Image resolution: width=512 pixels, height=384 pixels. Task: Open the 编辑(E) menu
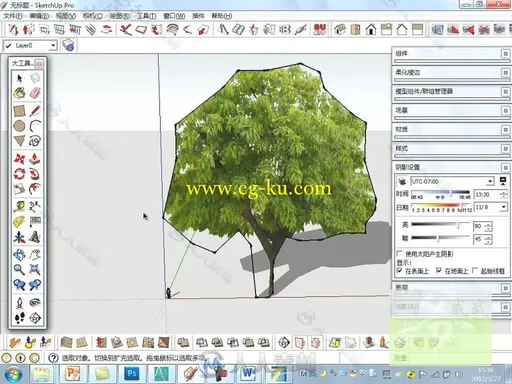click(39, 16)
